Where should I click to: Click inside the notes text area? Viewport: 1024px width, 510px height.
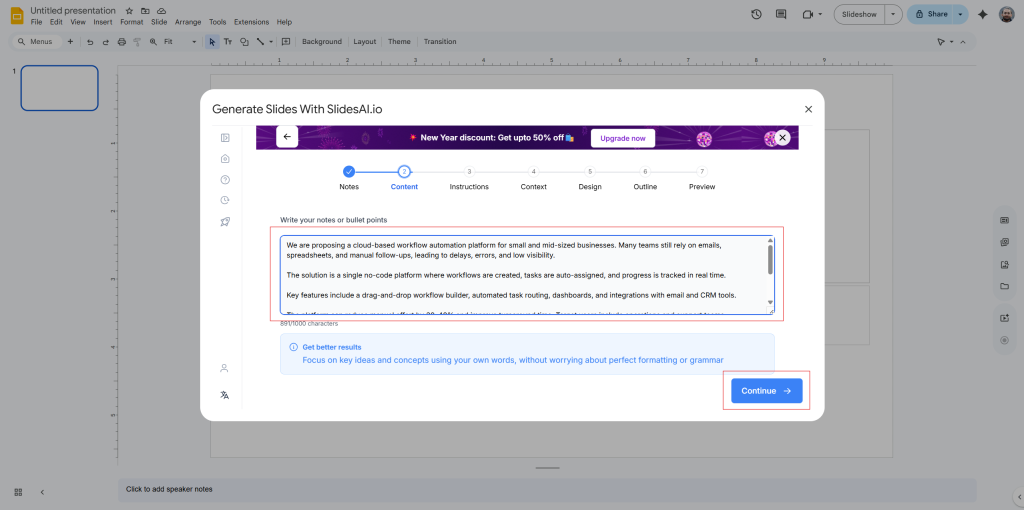pyautogui.click(x=520, y=275)
